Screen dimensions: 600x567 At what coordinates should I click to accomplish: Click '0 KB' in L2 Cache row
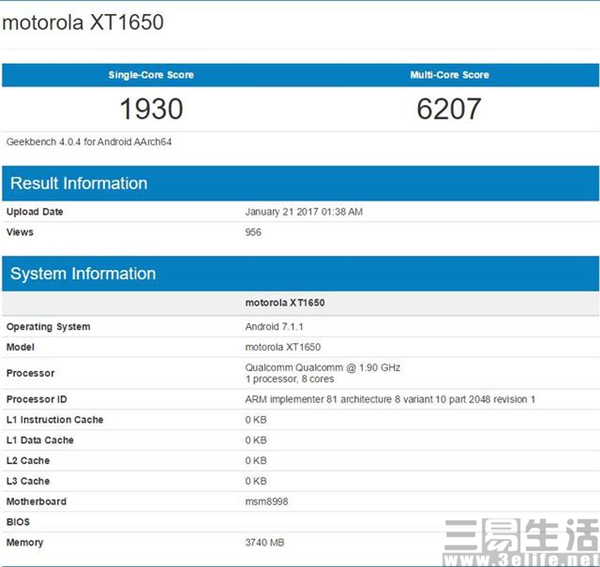256,461
